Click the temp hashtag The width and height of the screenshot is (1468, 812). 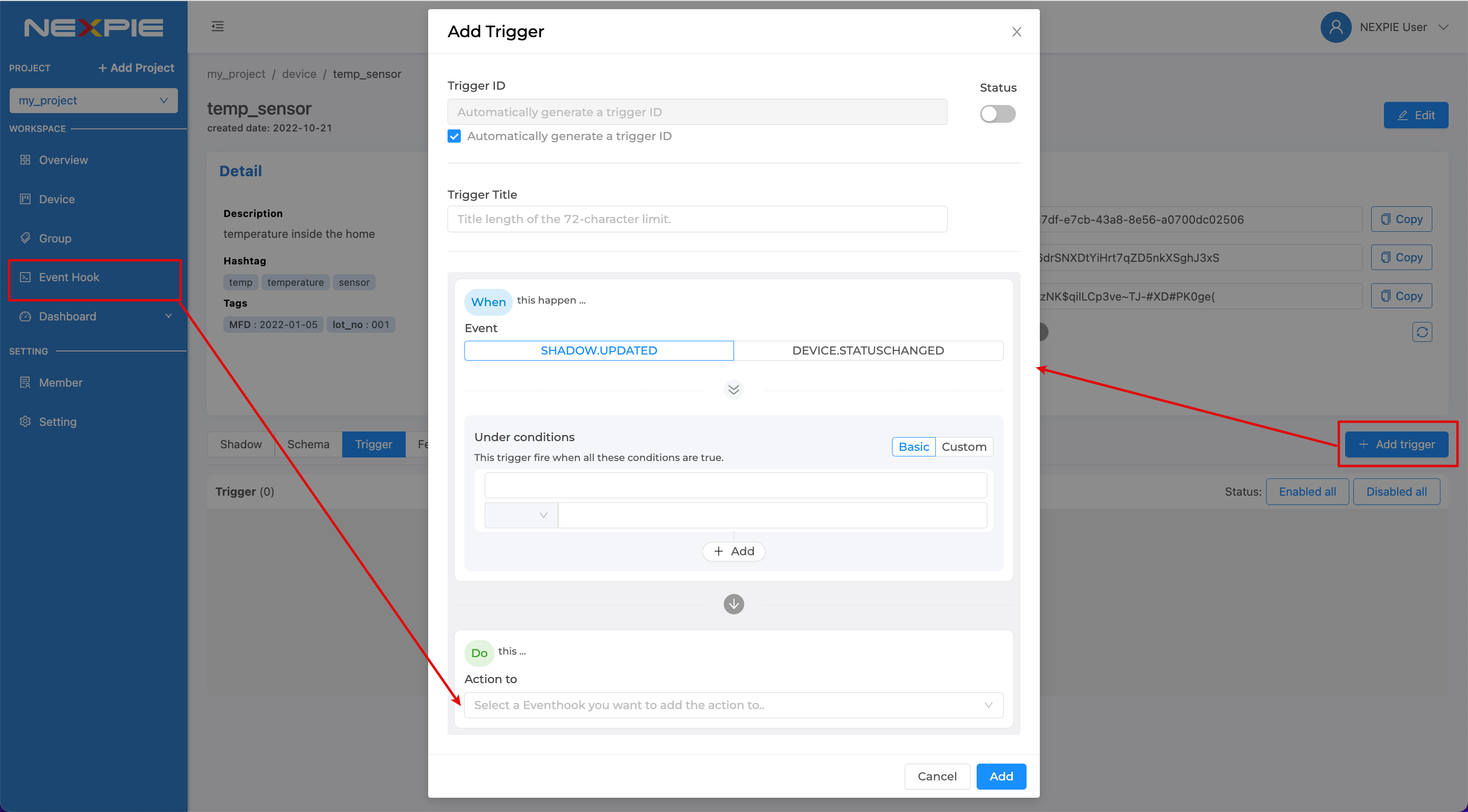[241, 282]
